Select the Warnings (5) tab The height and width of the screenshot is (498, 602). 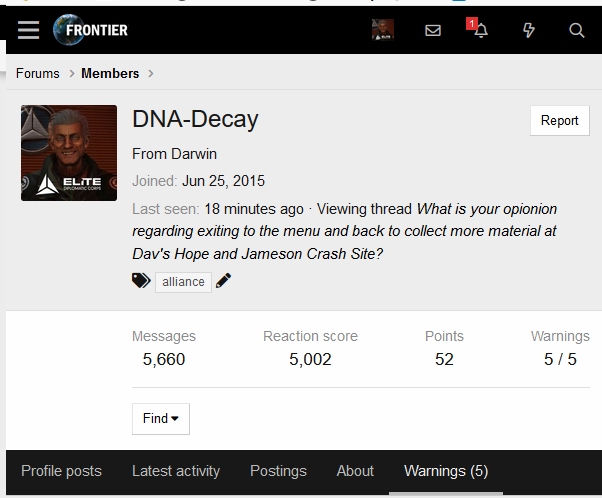pos(446,471)
